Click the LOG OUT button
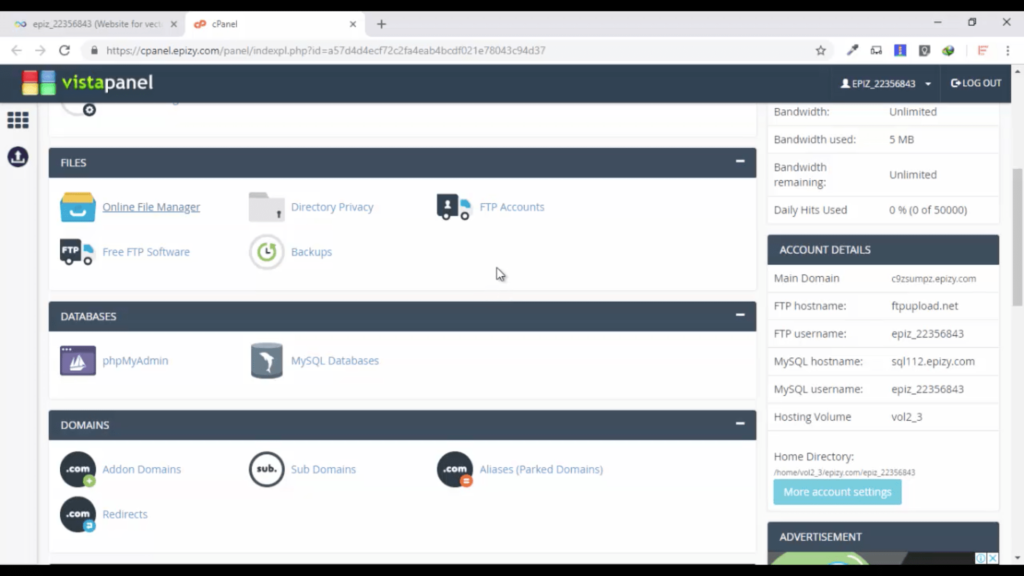 [x=976, y=83]
